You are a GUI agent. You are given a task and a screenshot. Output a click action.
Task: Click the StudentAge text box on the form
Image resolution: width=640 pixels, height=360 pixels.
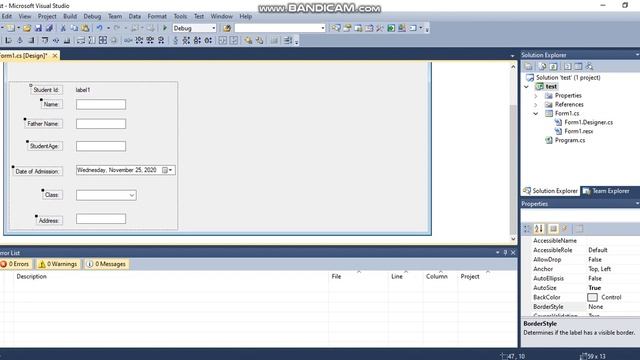[101, 146]
